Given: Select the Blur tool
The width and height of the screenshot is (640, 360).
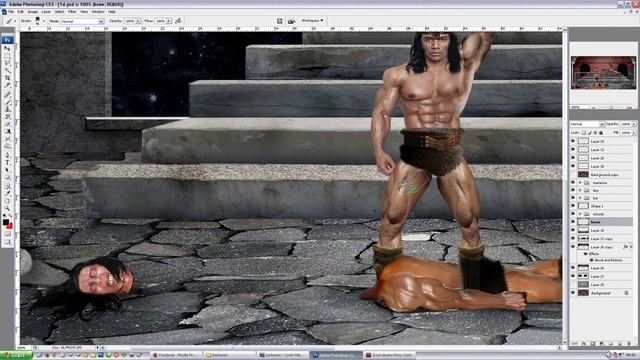Looking at the screenshot, I should pos(7,138).
